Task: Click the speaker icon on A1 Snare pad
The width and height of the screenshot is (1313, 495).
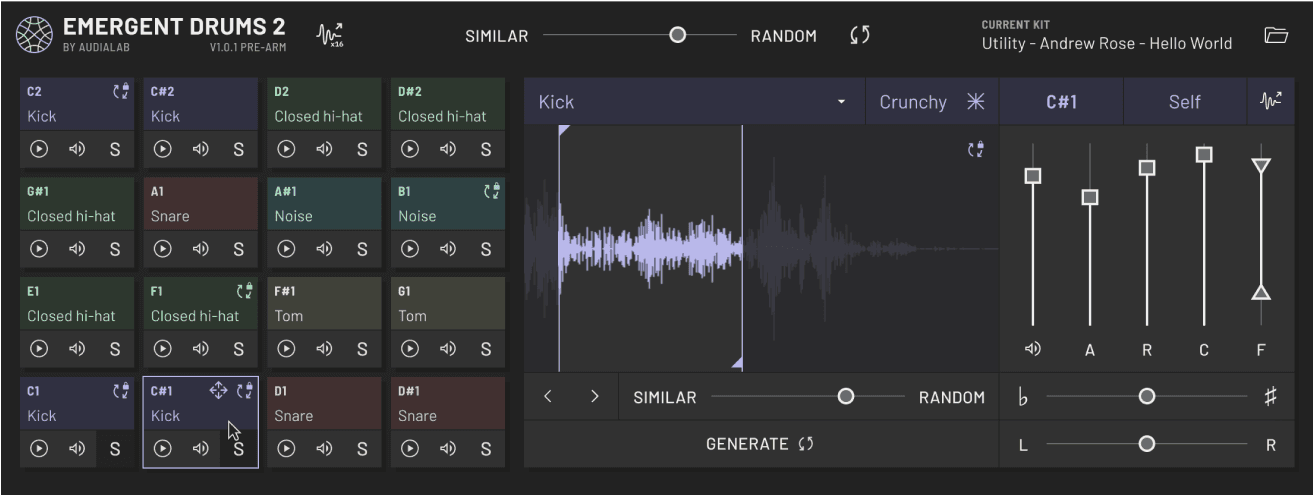Action: [201, 249]
